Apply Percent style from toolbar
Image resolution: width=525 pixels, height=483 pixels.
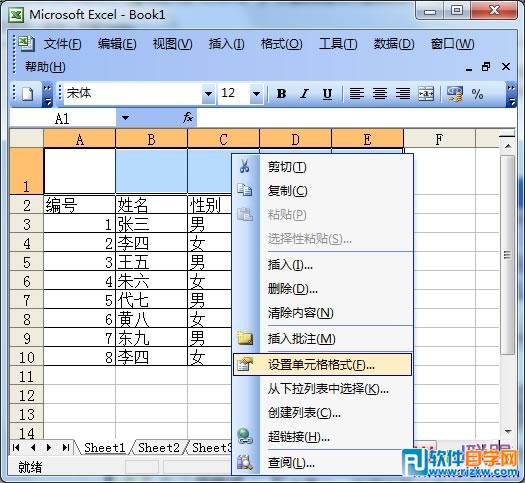coord(477,94)
